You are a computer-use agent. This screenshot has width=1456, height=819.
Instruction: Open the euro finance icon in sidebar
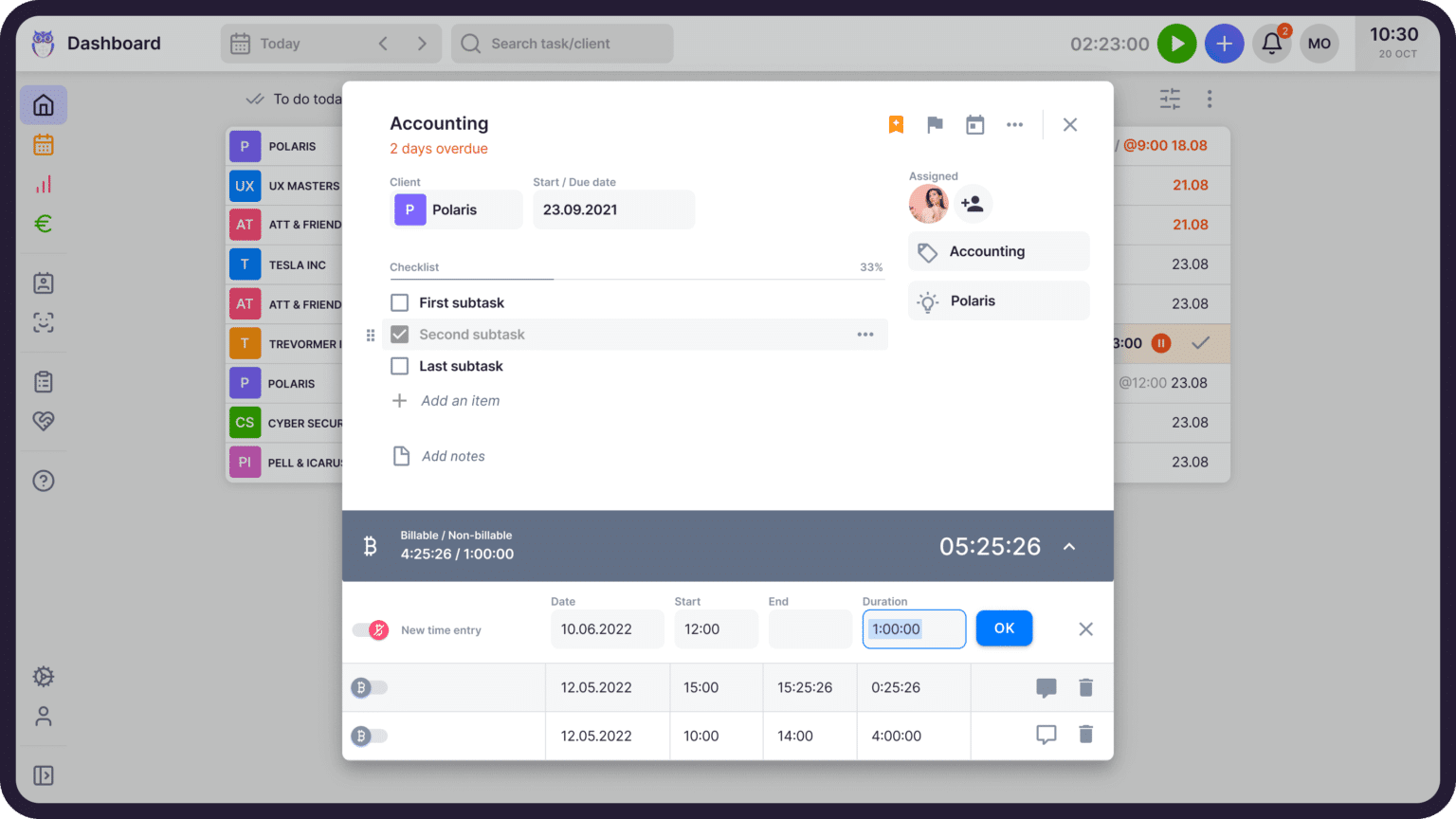tap(43, 224)
